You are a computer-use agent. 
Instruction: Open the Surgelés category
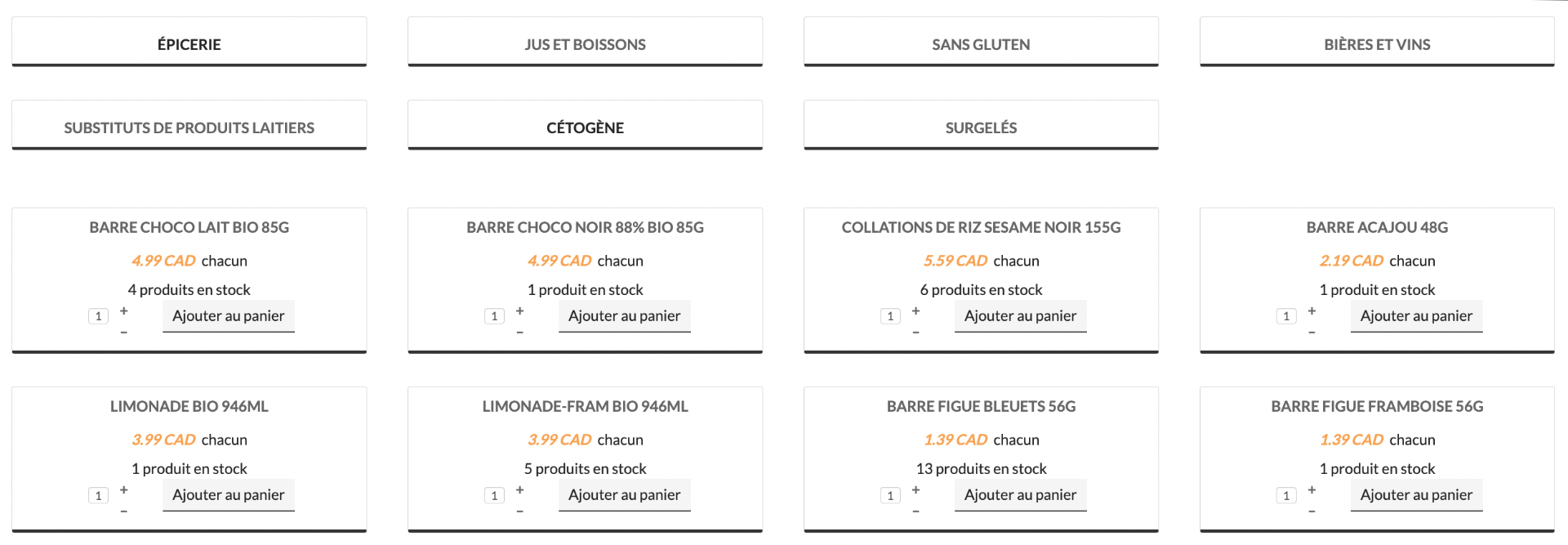[981, 127]
